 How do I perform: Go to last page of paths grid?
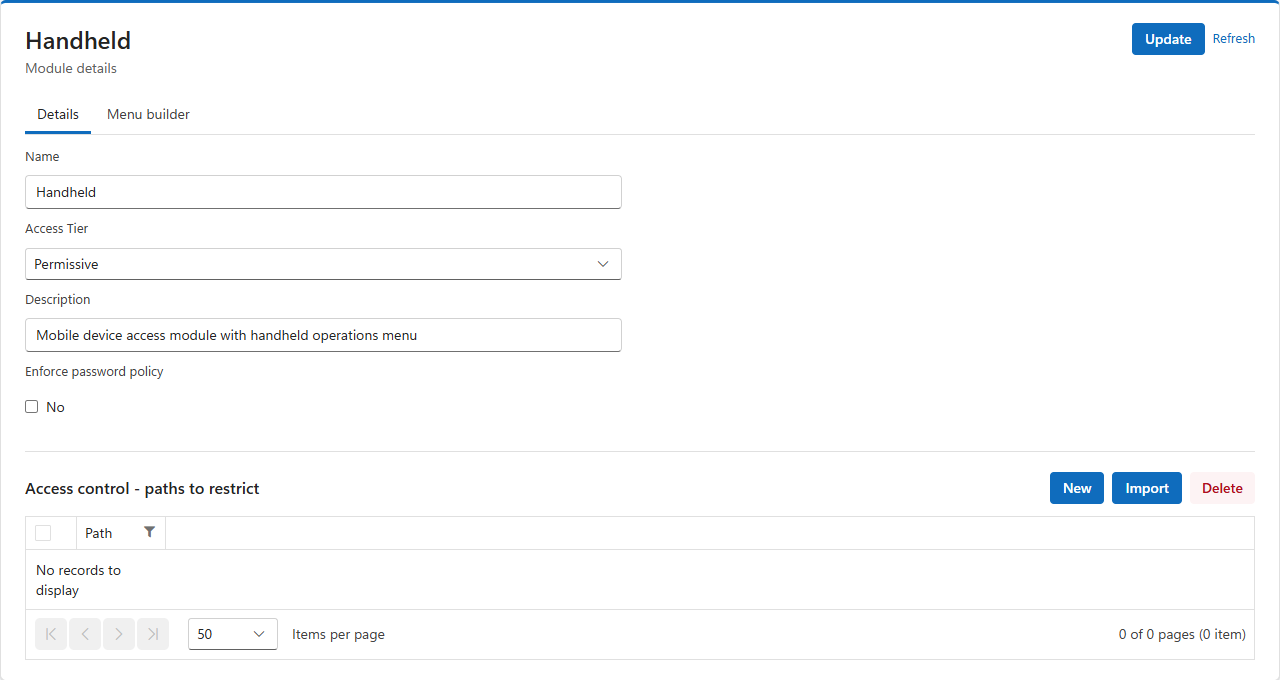(x=153, y=634)
